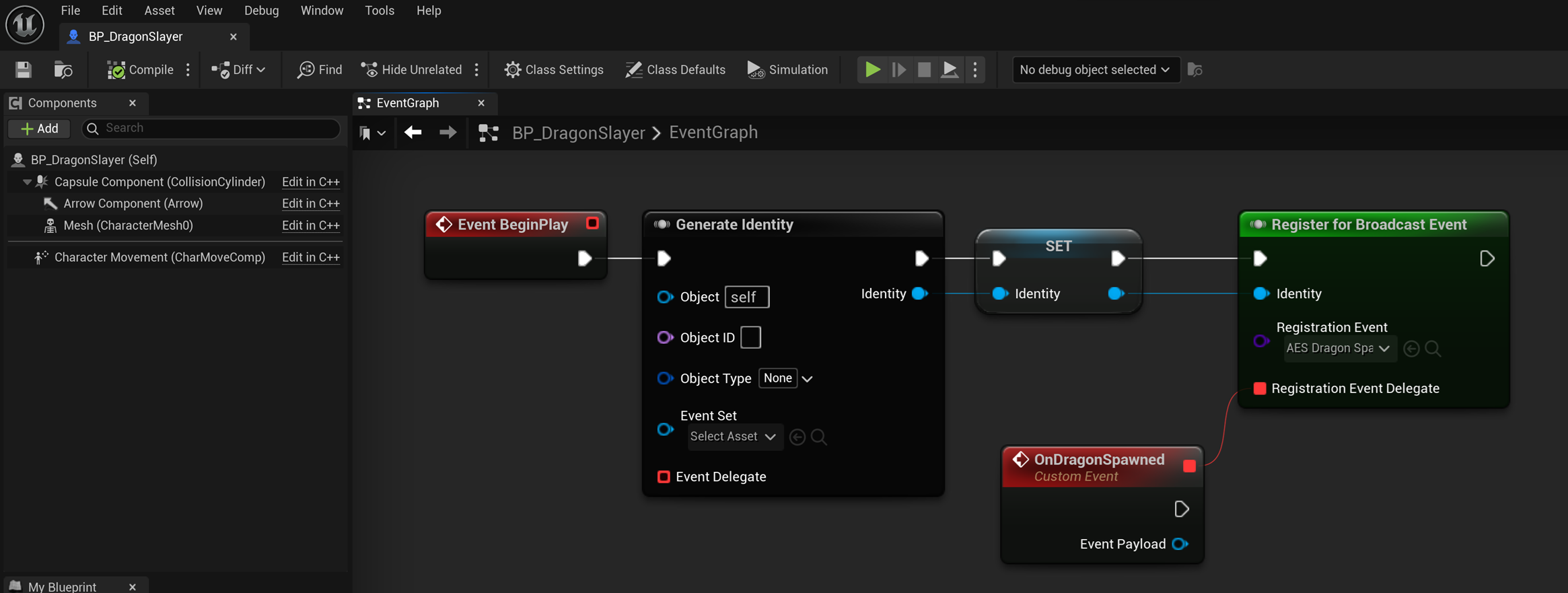The height and width of the screenshot is (593, 1568).
Task: Navigate back with the left arrow
Action: pos(413,133)
